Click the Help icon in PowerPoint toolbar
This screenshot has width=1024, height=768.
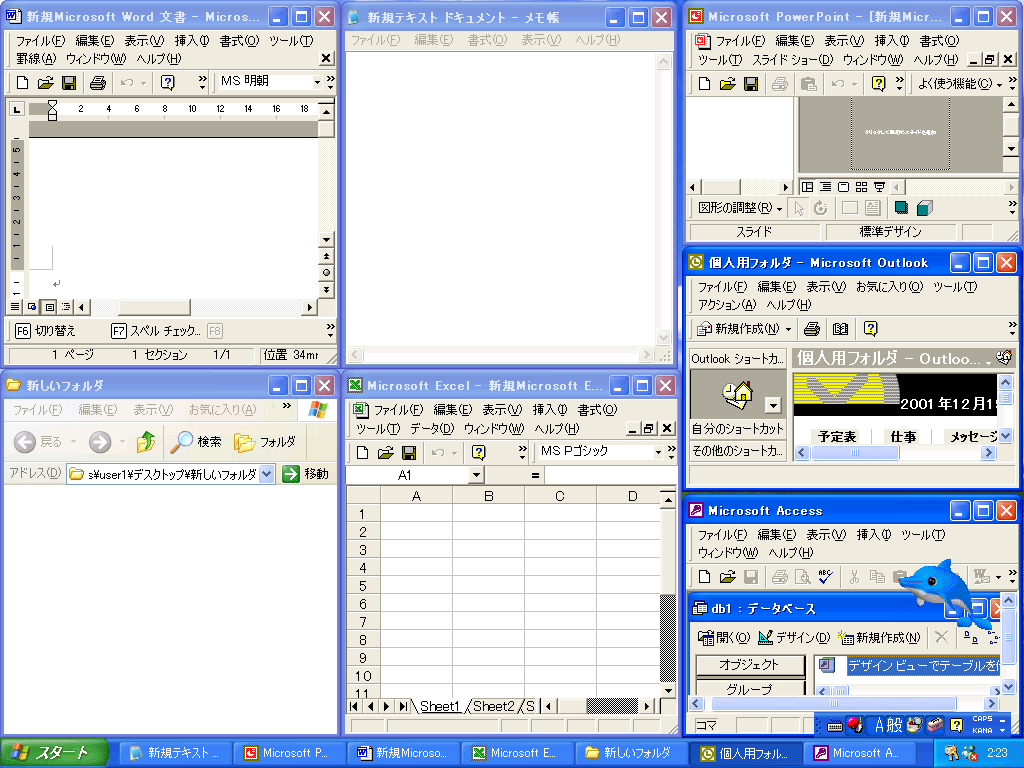click(x=878, y=84)
